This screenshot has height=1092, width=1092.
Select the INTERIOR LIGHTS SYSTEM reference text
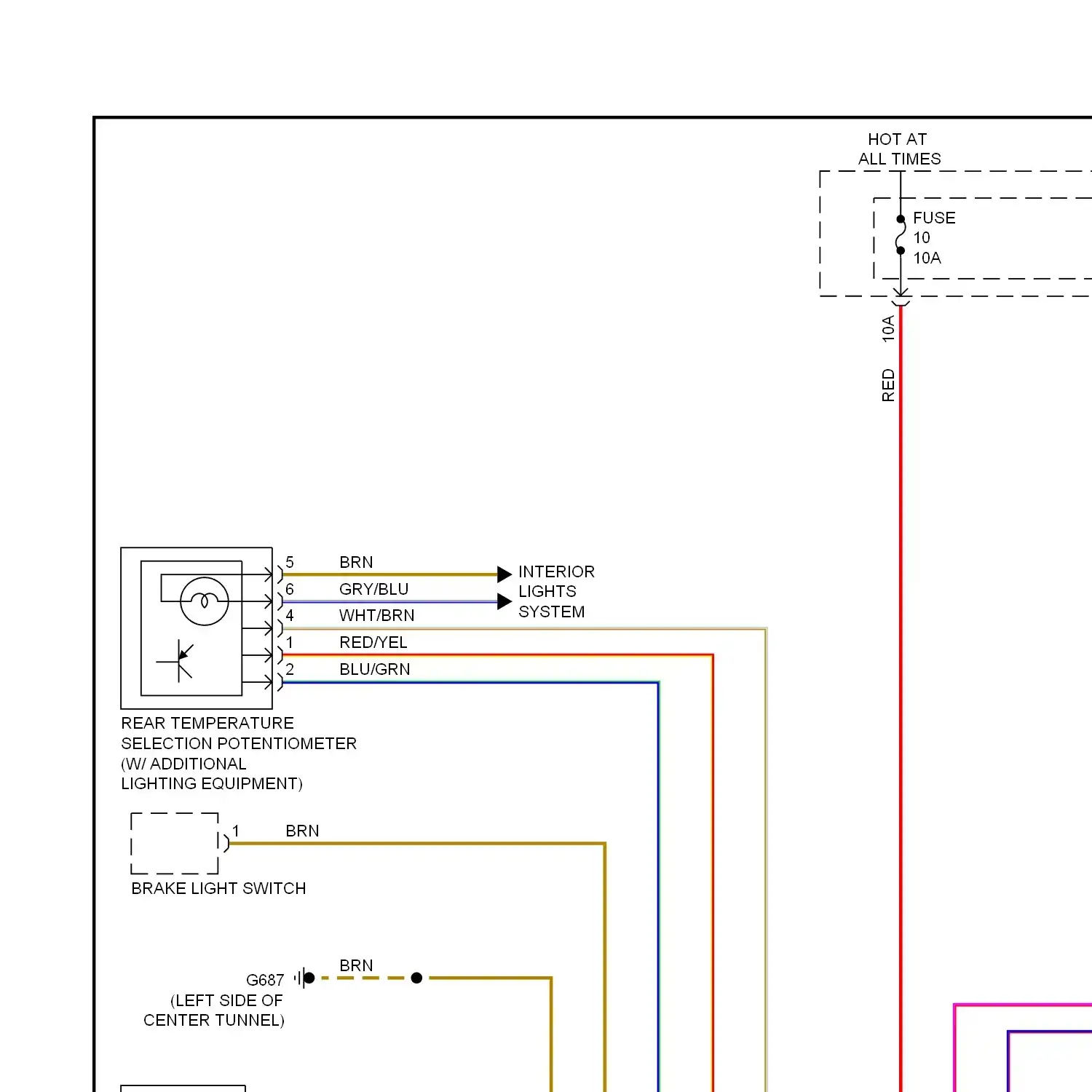(x=556, y=591)
